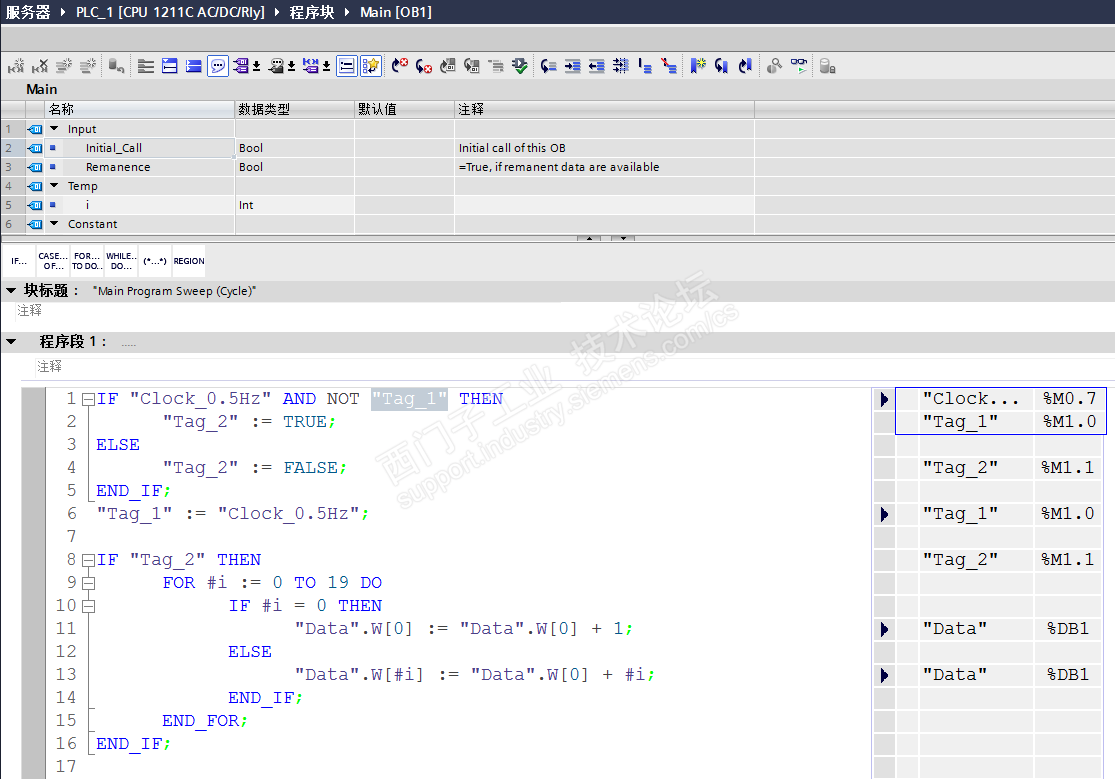The height and width of the screenshot is (779, 1115).
Task: Click the database lock icon in toolbar
Action: (x=827, y=66)
